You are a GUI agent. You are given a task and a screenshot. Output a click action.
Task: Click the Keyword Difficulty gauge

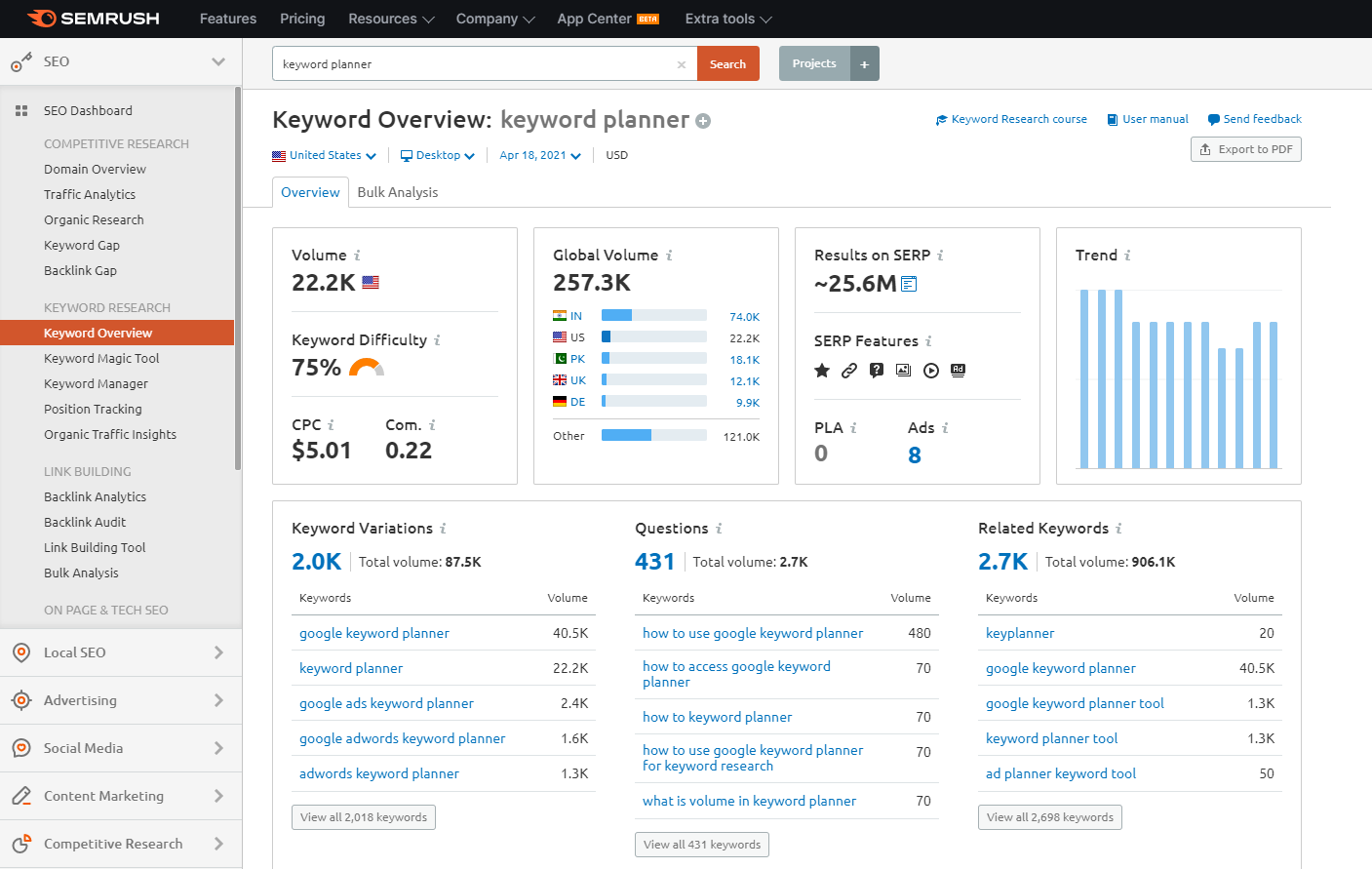click(367, 368)
